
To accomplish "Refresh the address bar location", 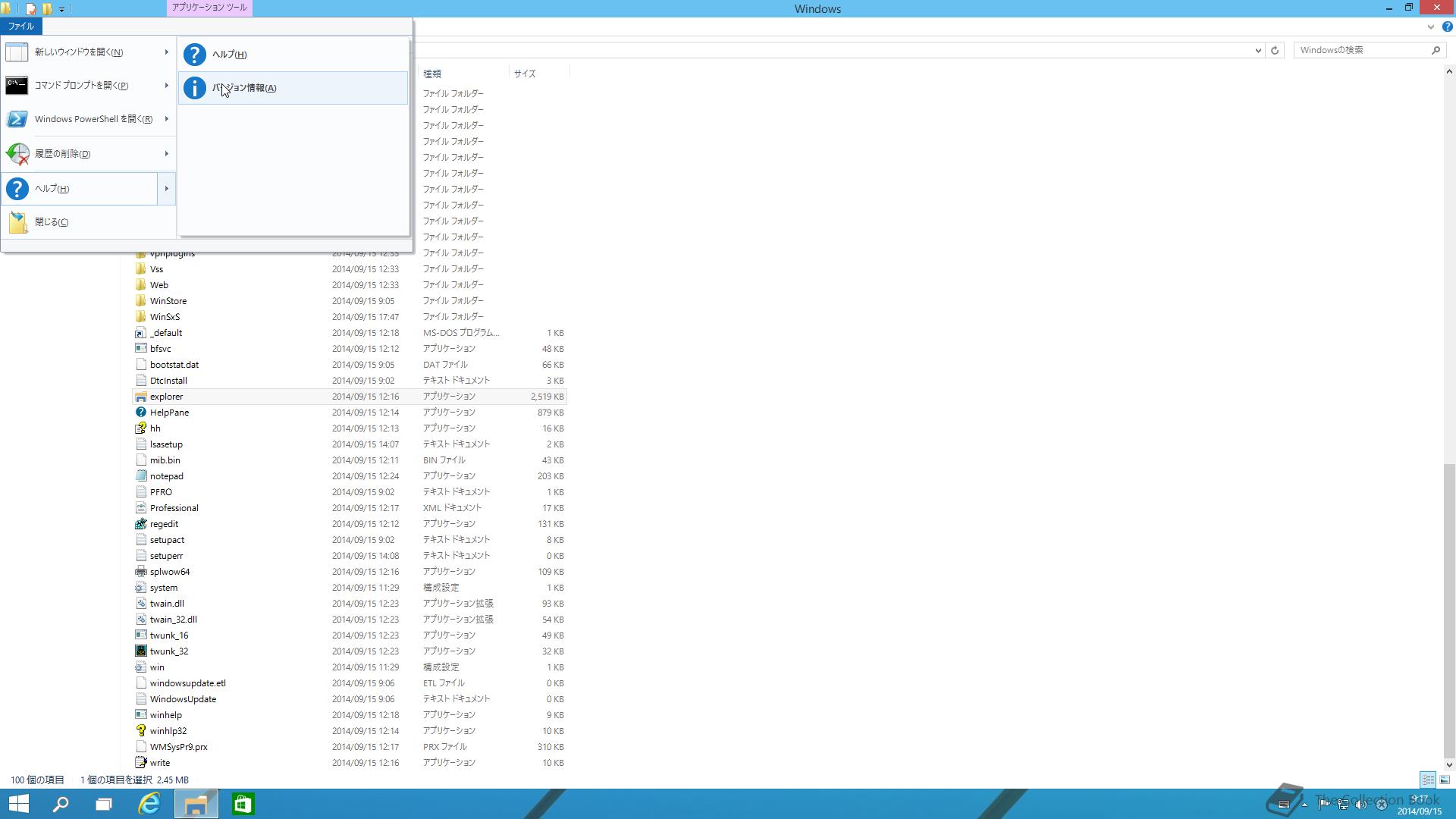I will coord(1275,50).
